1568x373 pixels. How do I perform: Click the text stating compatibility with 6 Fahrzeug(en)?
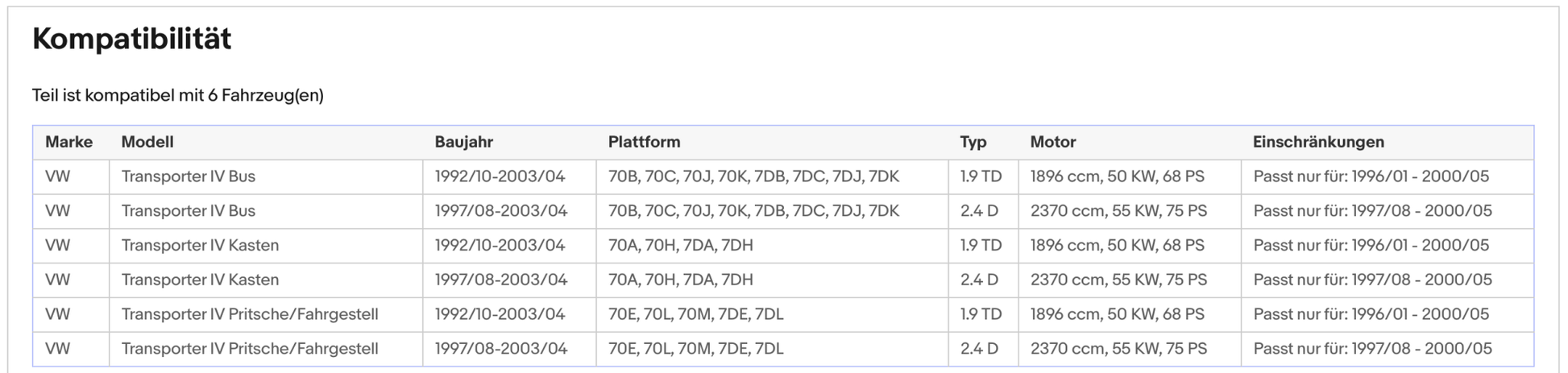pyautogui.click(x=177, y=96)
